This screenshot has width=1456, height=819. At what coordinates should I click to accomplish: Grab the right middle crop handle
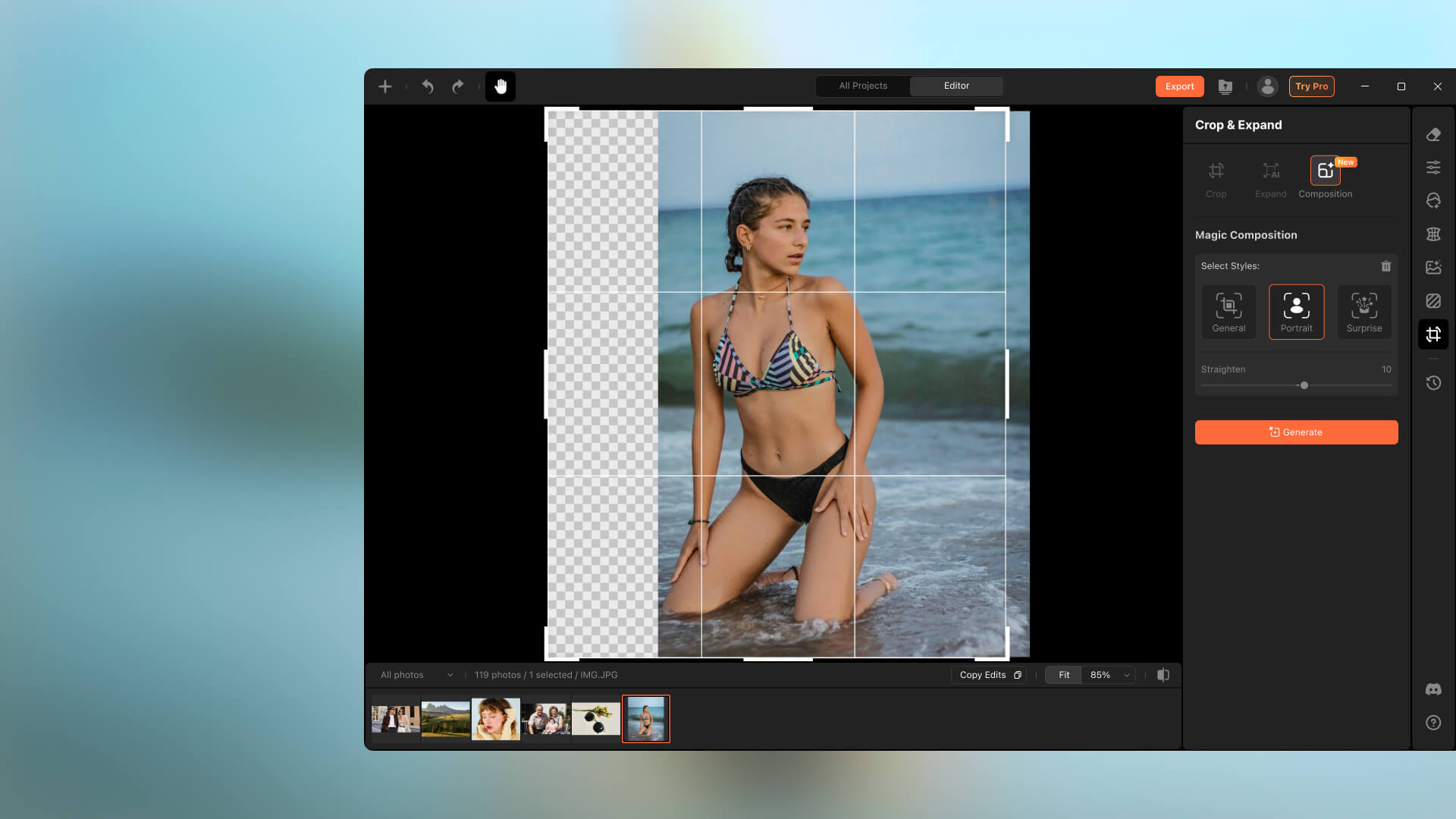pyautogui.click(x=1007, y=384)
